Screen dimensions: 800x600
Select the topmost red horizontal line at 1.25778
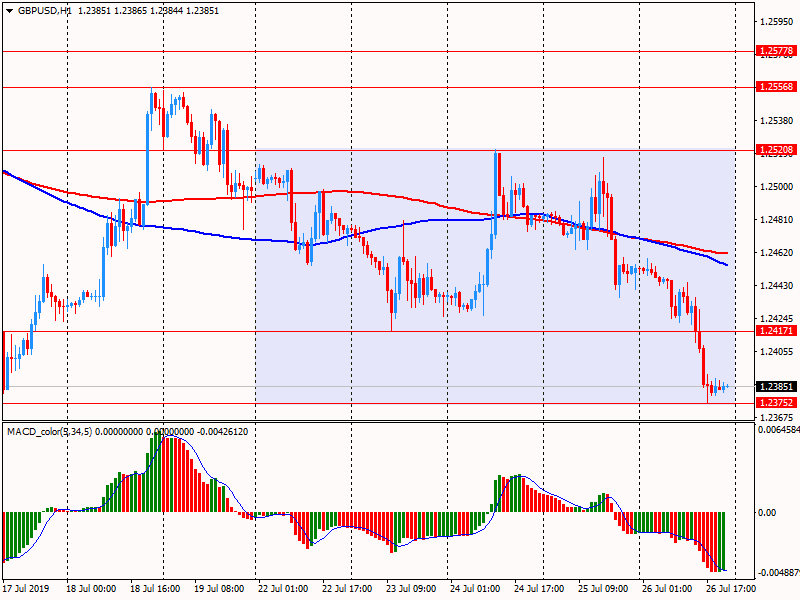point(378,52)
